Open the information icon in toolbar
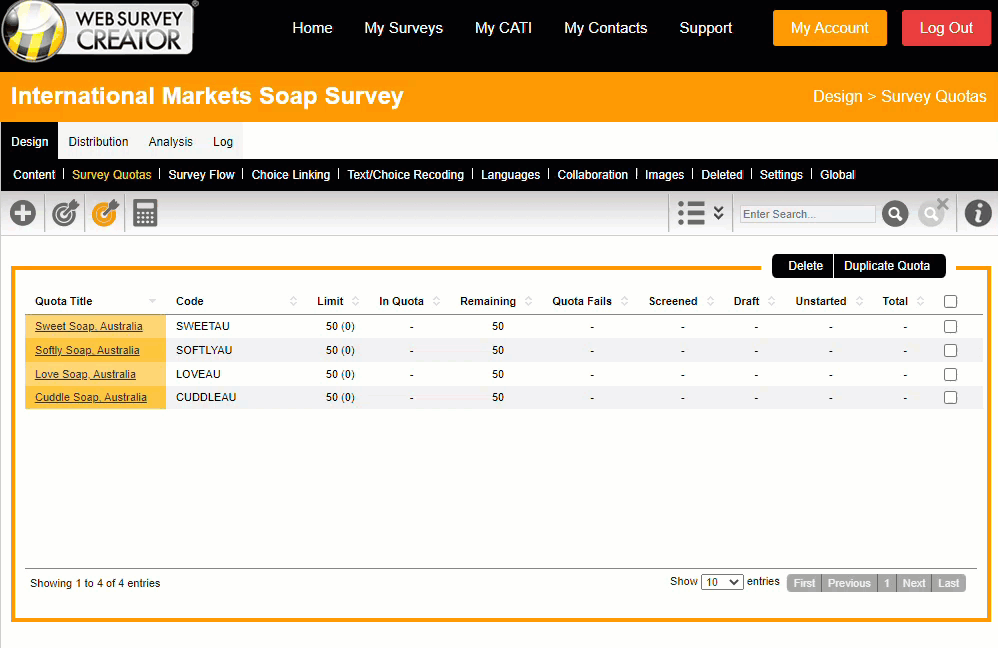 pyautogui.click(x=978, y=213)
